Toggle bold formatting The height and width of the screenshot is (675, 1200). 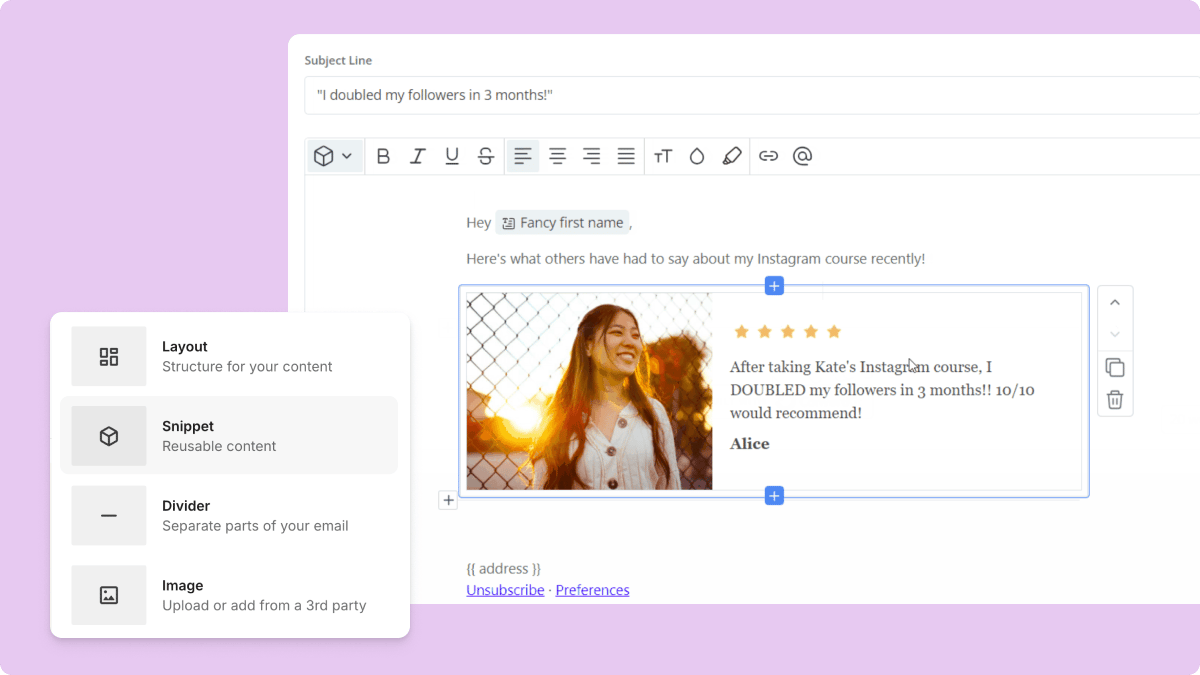coord(383,156)
